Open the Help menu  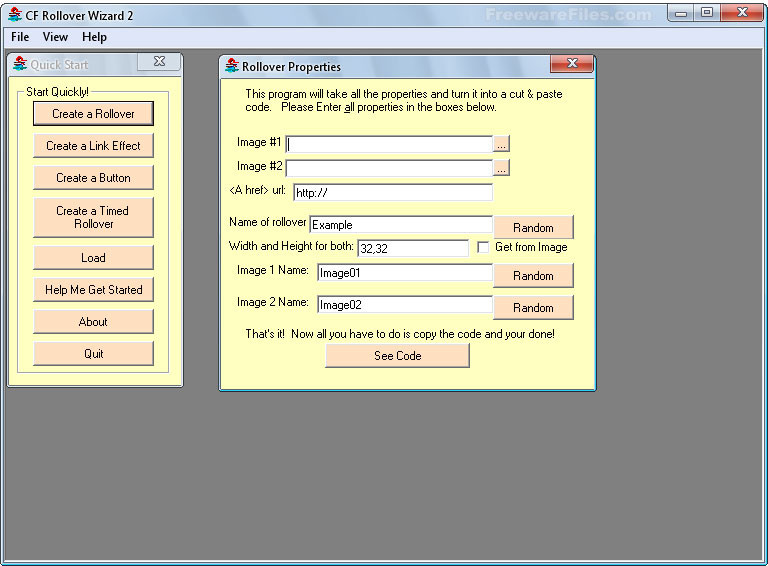click(94, 37)
